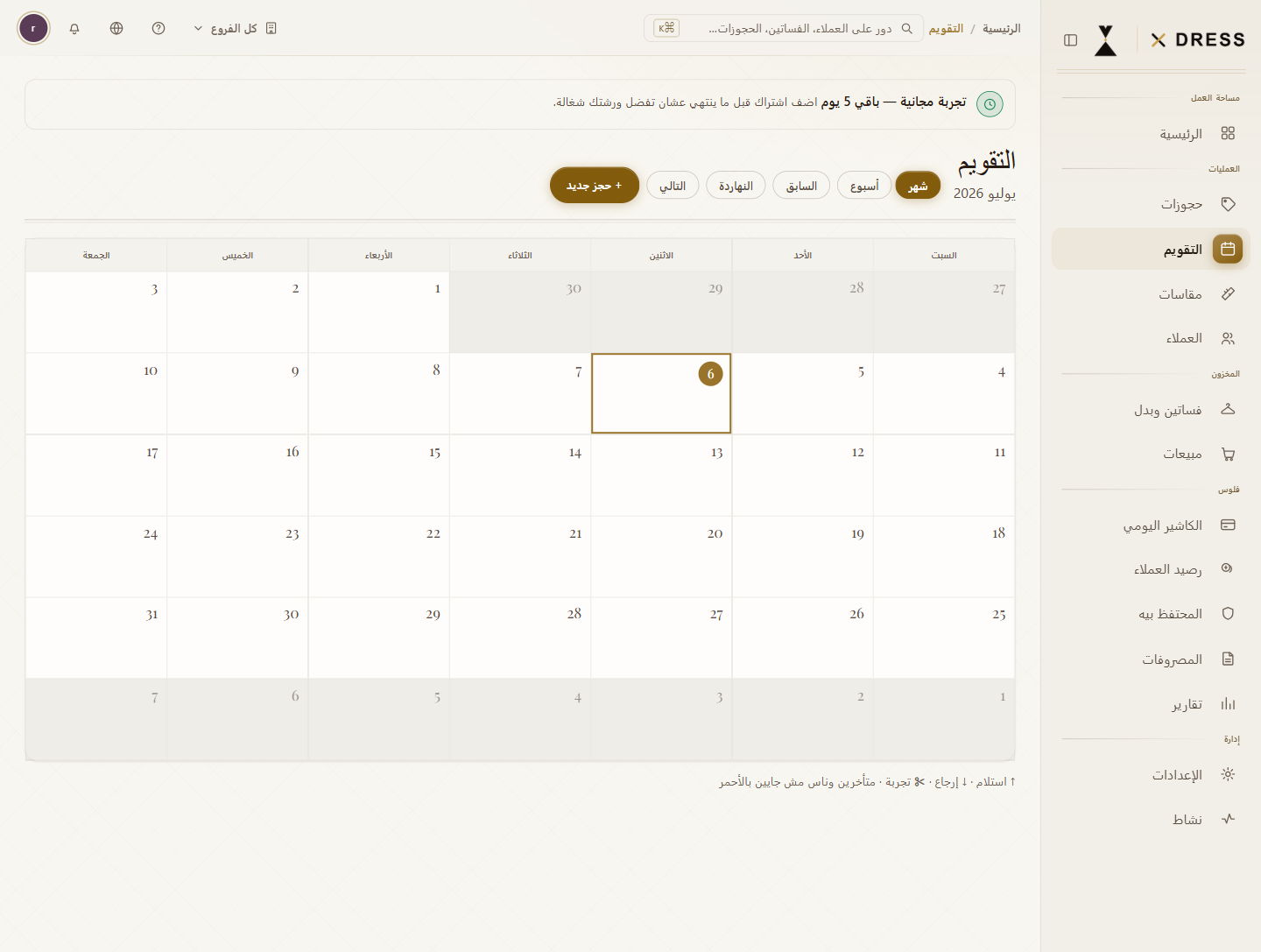Screen dimensions: 1261x952
Task: Toggle the sidebar collapse icon
Action: click(1070, 40)
